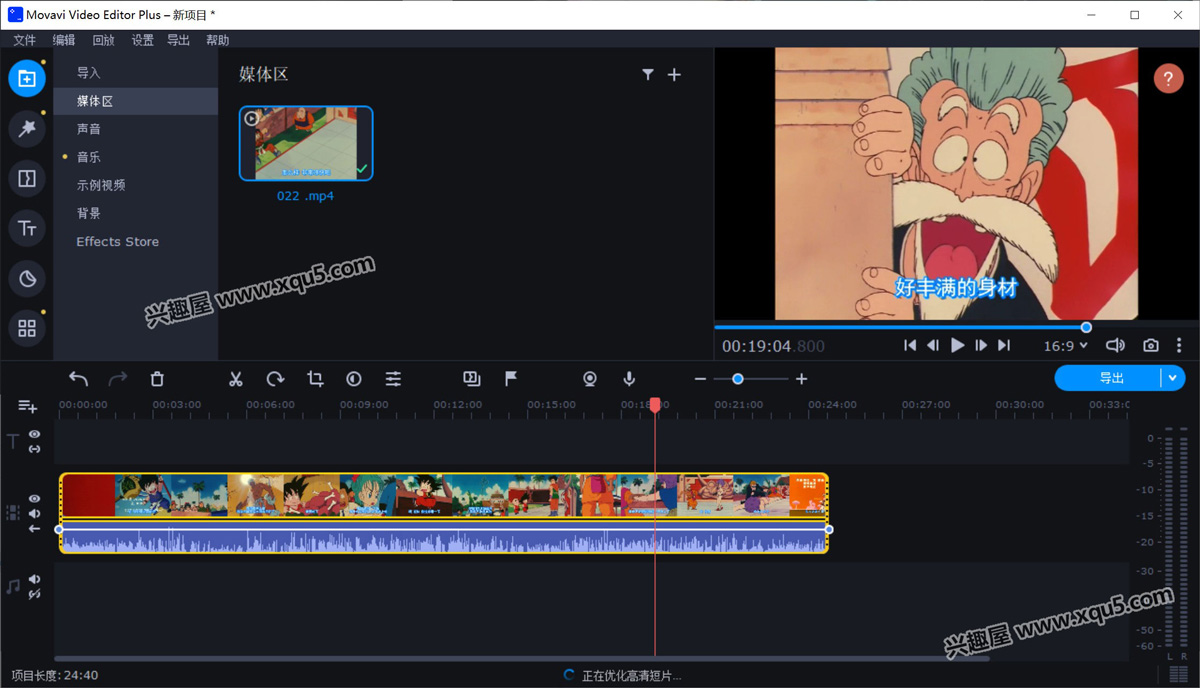Toggle visibility of the title track eye icon

tap(35, 434)
